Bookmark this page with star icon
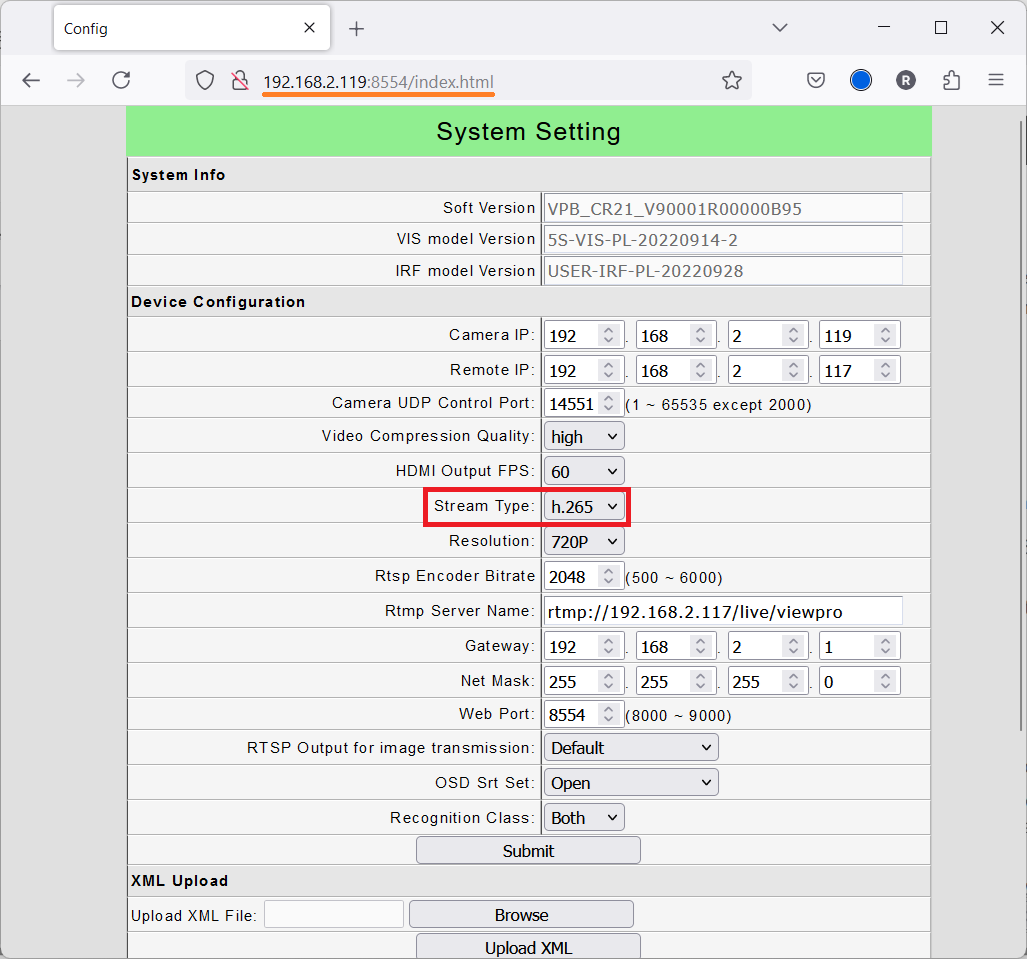The image size is (1027, 959). tap(732, 81)
